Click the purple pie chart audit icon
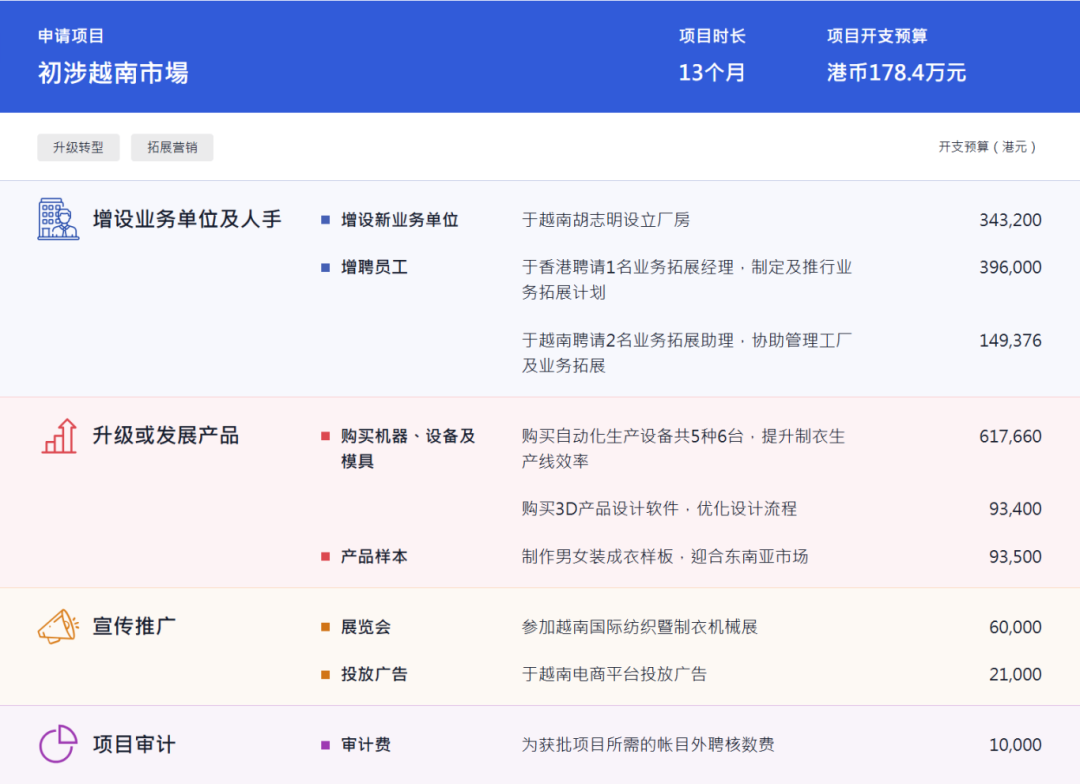Image resolution: width=1080 pixels, height=784 pixels. (58, 744)
